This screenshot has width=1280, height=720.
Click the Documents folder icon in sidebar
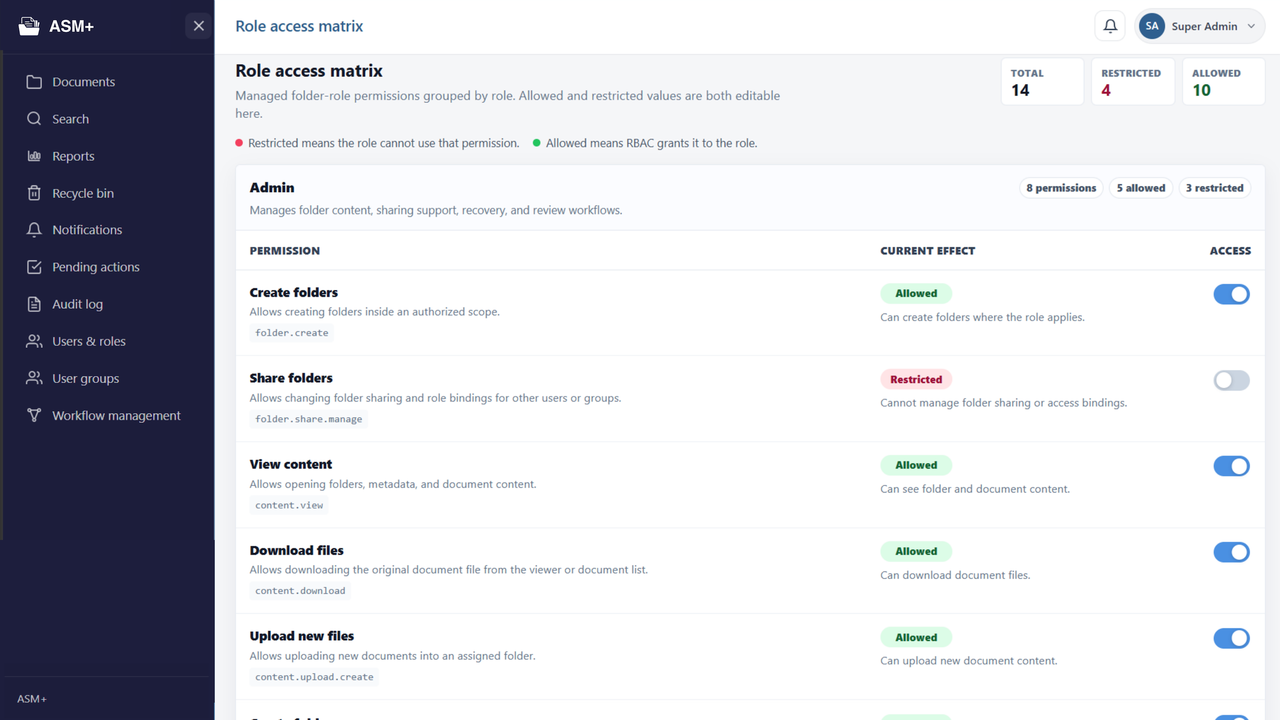click(x=34, y=82)
